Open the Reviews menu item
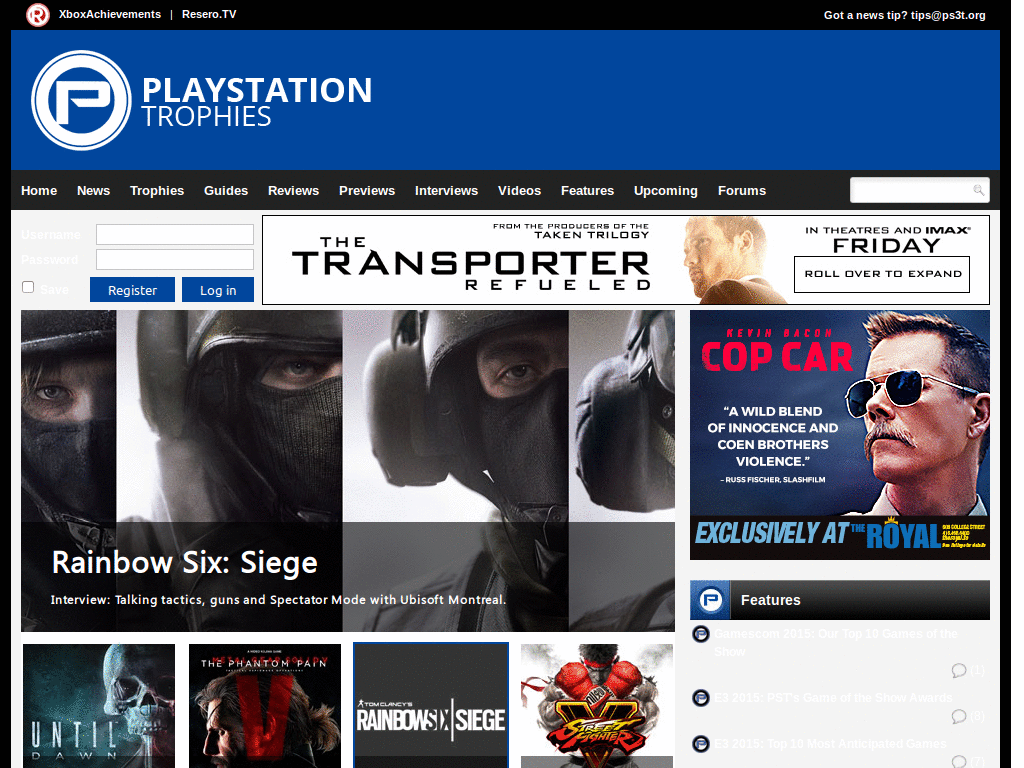1024x768 pixels. click(x=293, y=191)
